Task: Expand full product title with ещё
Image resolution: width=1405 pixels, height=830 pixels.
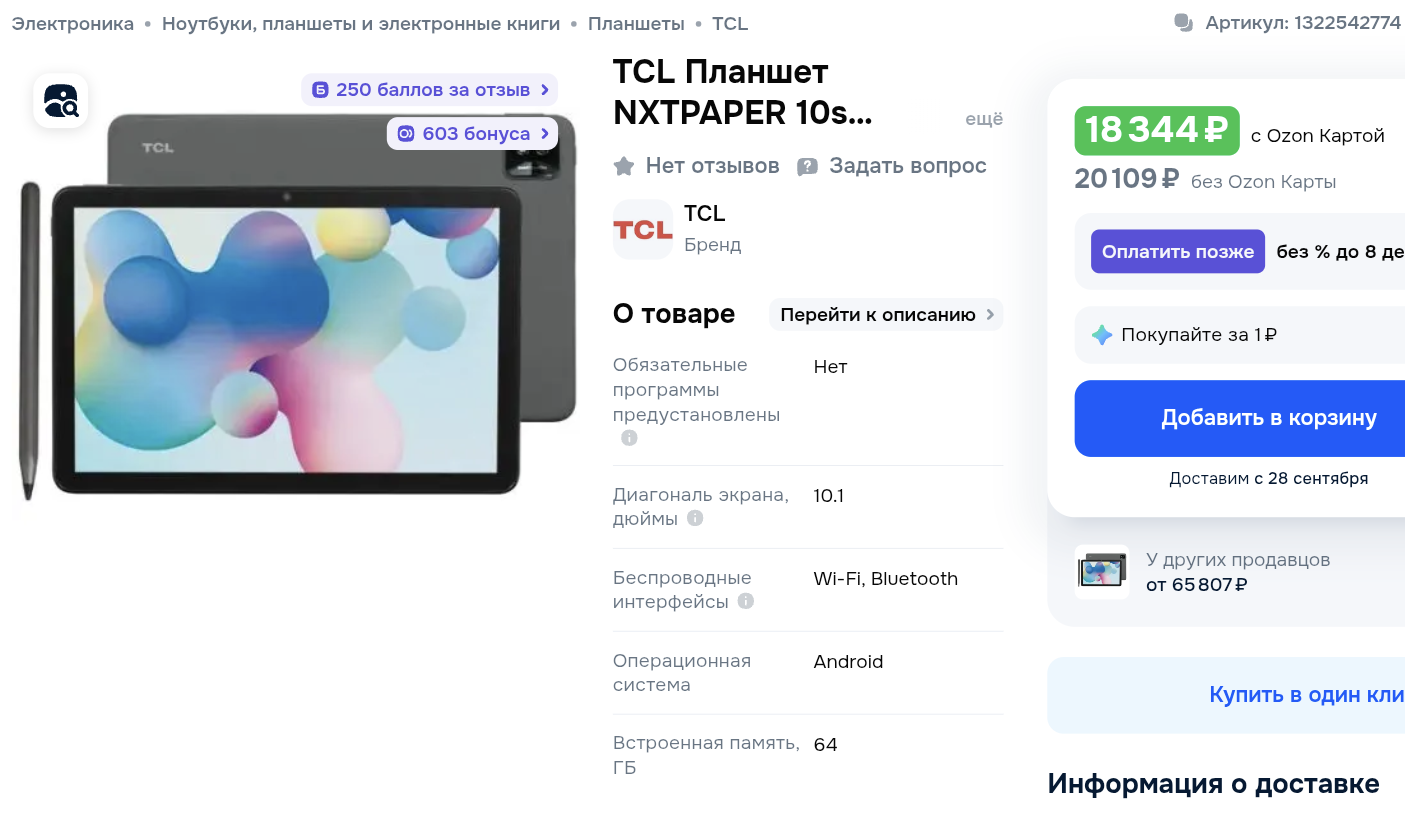Action: click(x=984, y=119)
